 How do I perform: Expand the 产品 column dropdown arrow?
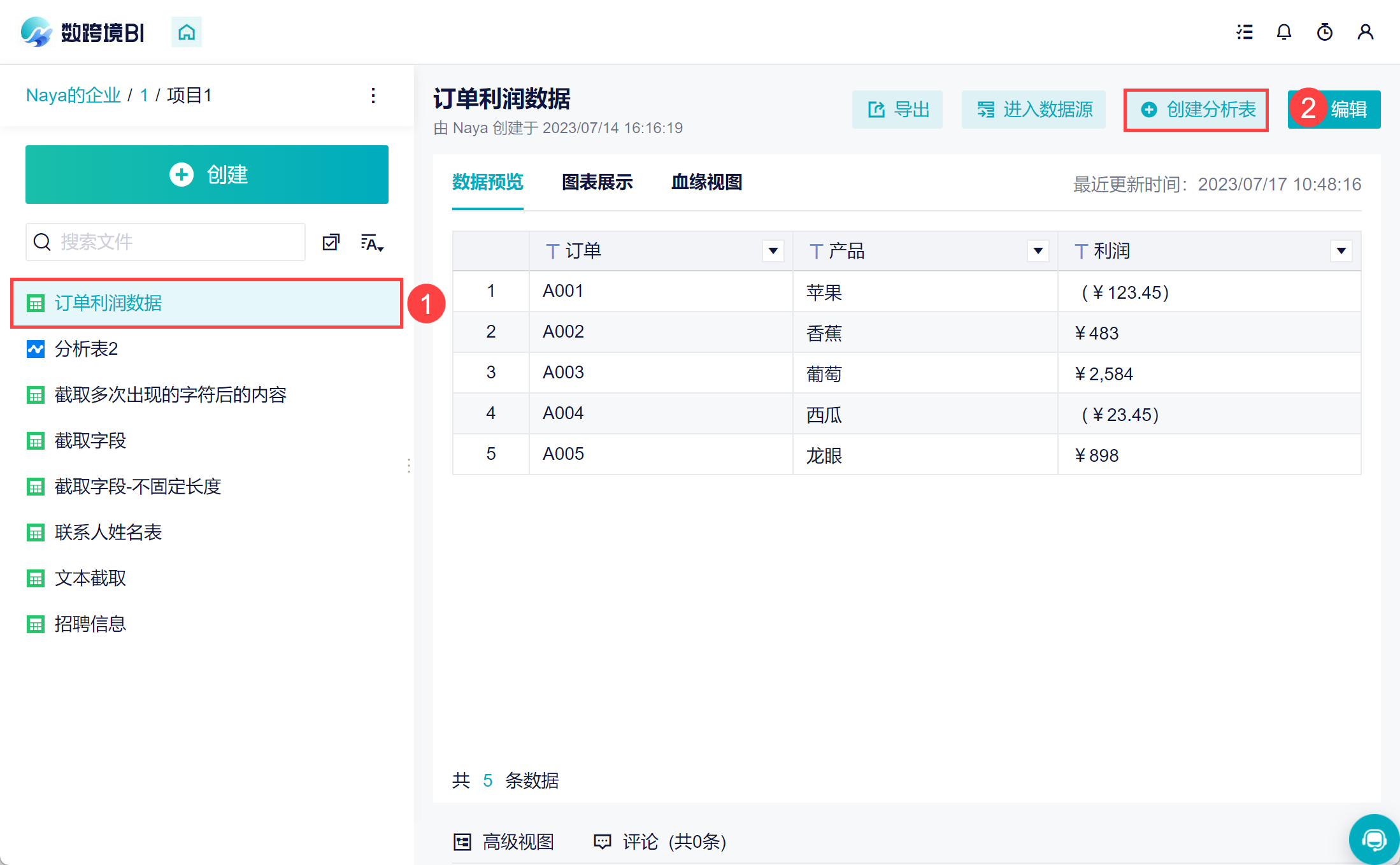pos(1038,251)
